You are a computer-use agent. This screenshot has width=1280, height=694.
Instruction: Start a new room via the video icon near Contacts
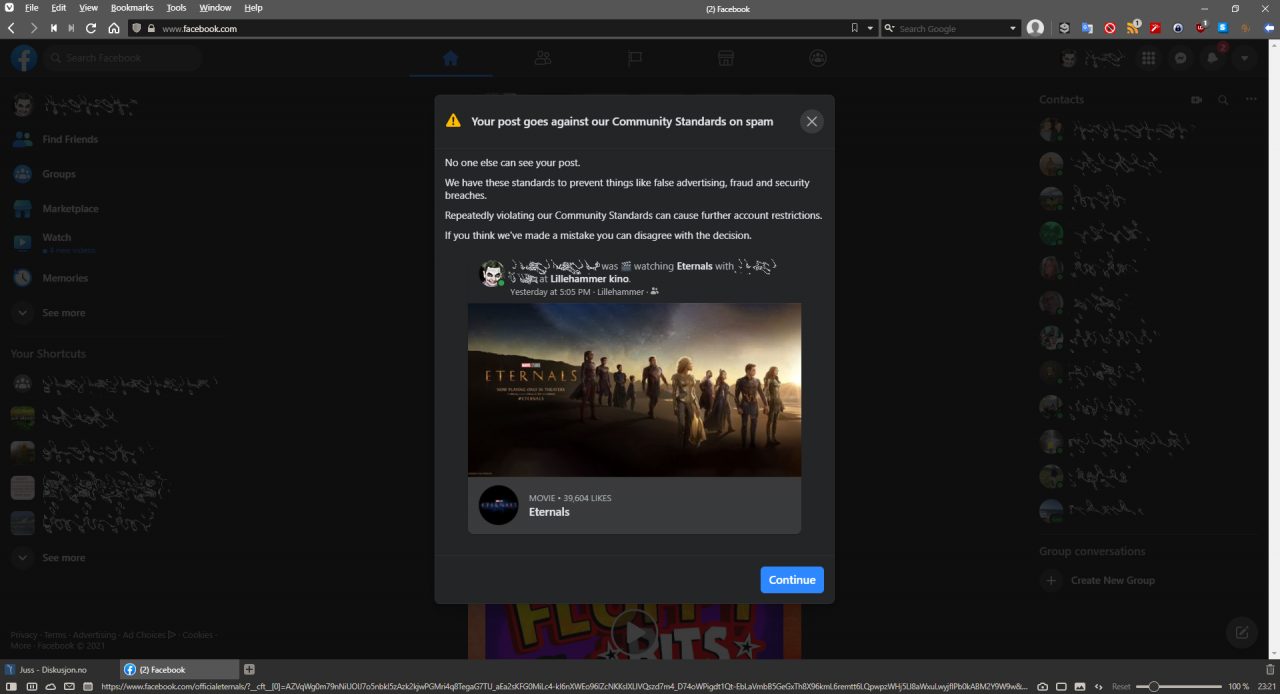tap(1196, 99)
